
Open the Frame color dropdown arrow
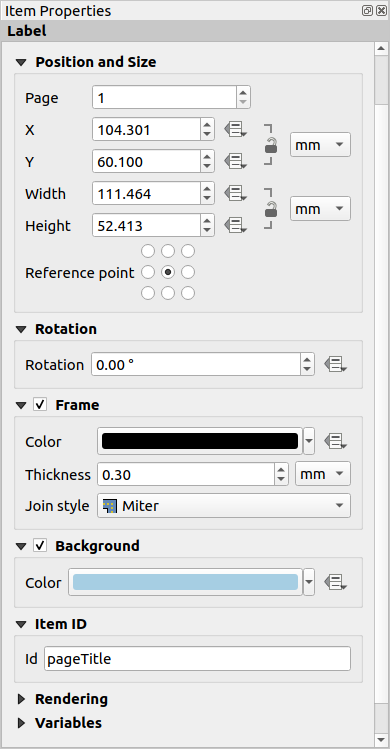[x=309, y=441]
